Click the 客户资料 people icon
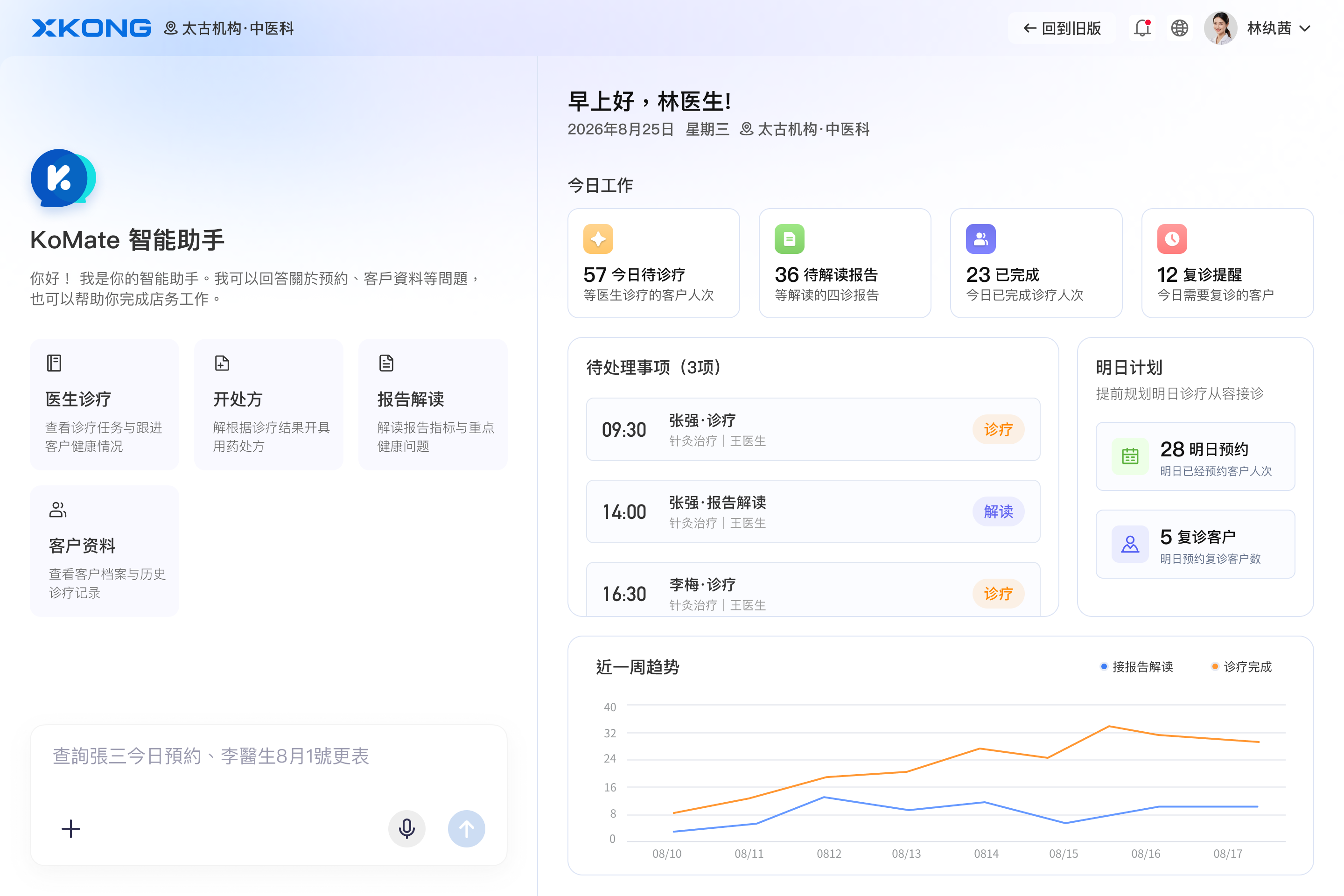This screenshot has width=1344, height=896. (x=58, y=509)
